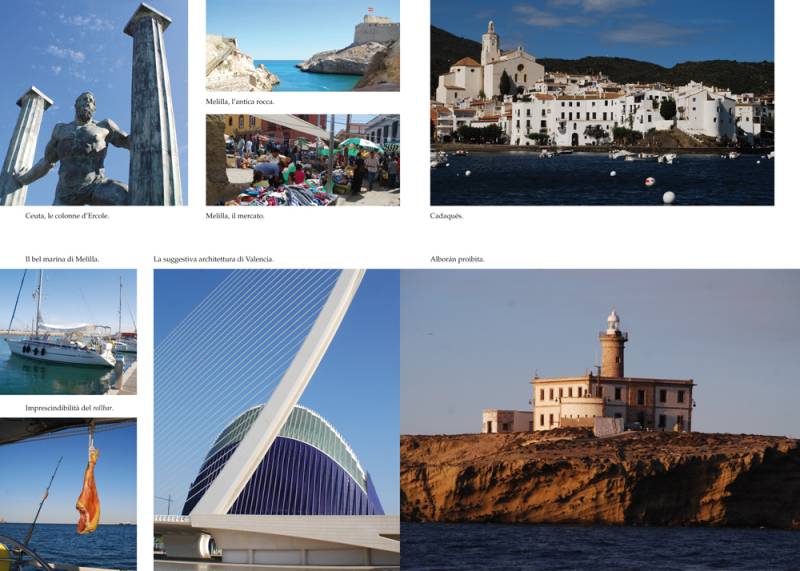The width and height of the screenshot is (800, 571).
Task: Select the "Cadaqués." caption text
Action: click(x=447, y=215)
